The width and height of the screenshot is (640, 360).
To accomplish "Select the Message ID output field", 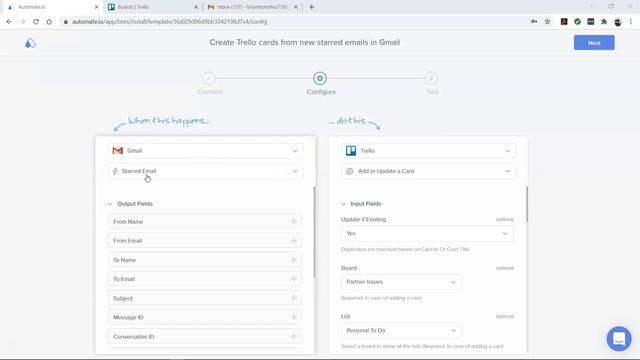I will click(x=204, y=317).
